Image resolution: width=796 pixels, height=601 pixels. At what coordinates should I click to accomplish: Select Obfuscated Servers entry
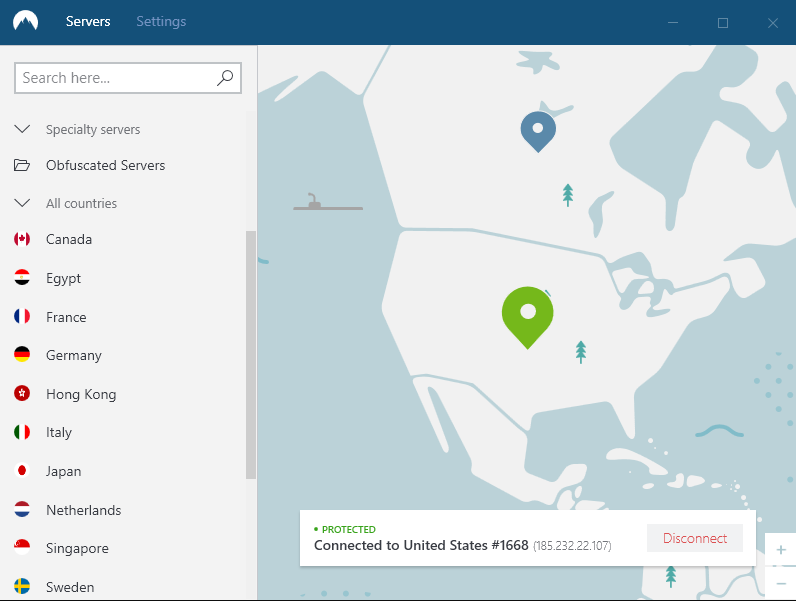pos(106,165)
